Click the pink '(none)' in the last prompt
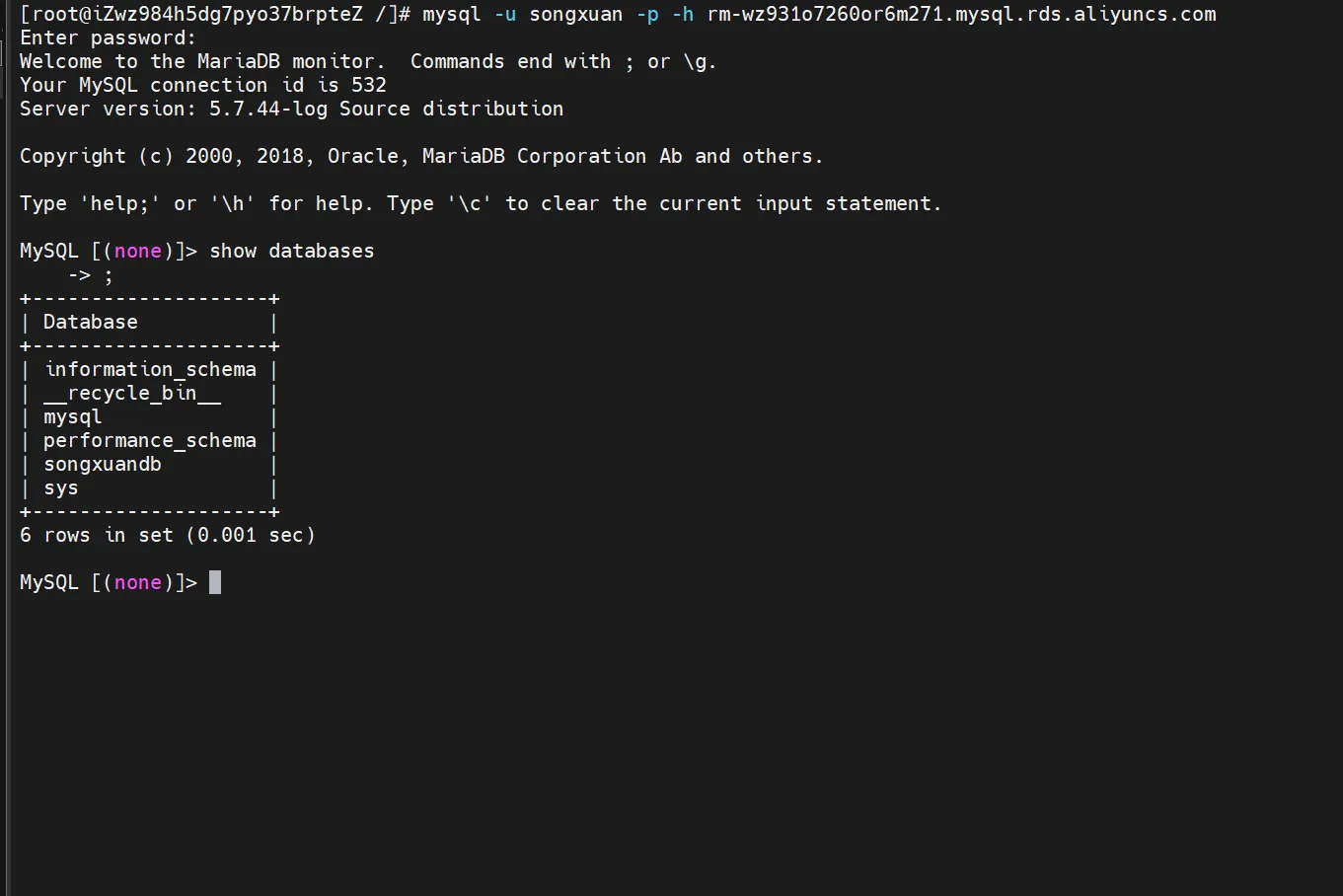Screen dimensions: 1343x896 tap(137, 582)
